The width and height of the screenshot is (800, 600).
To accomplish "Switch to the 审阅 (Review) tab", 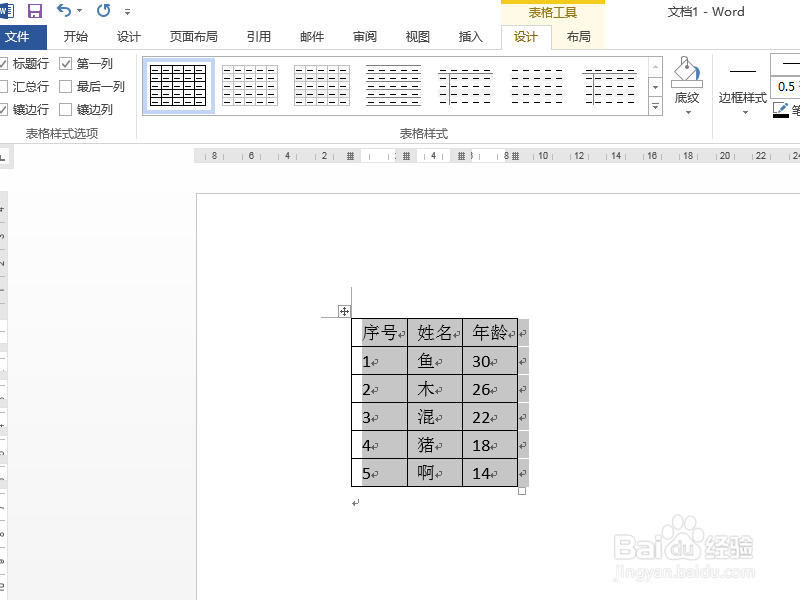I will pyautogui.click(x=364, y=37).
